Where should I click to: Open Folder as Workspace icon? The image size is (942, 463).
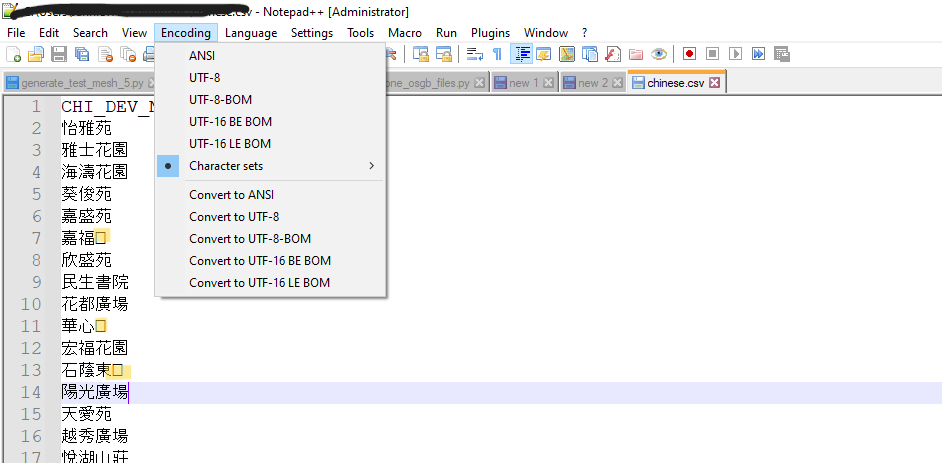click(636, 55)
